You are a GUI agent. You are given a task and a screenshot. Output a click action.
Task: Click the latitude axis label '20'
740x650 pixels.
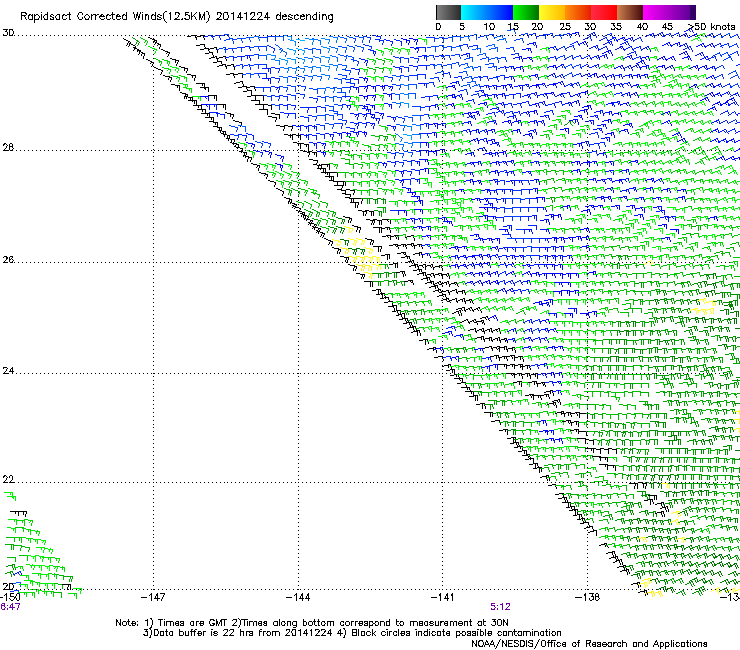8,586
